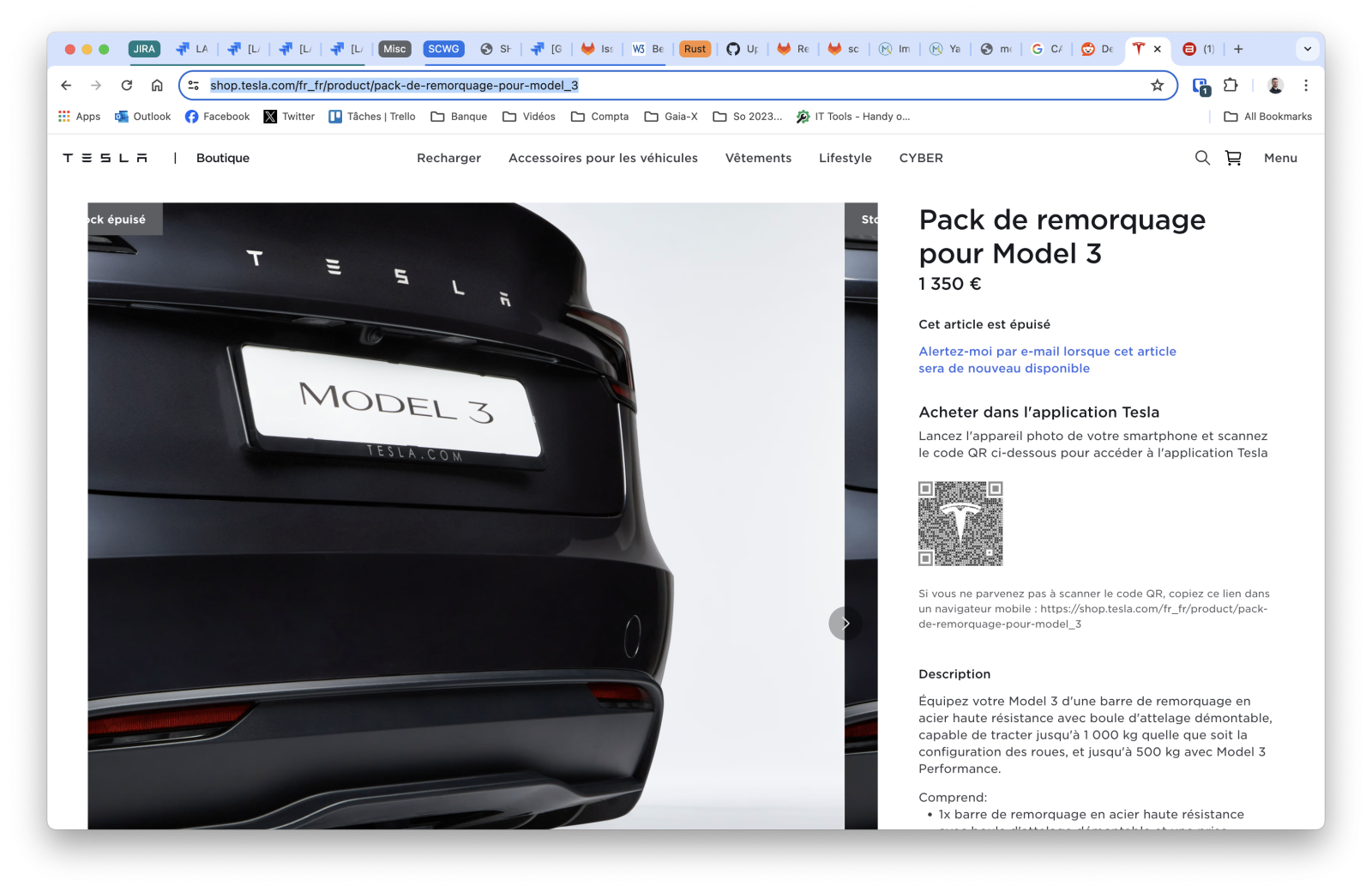Bookmark this page with the star icon

[x=1158, y=86]
